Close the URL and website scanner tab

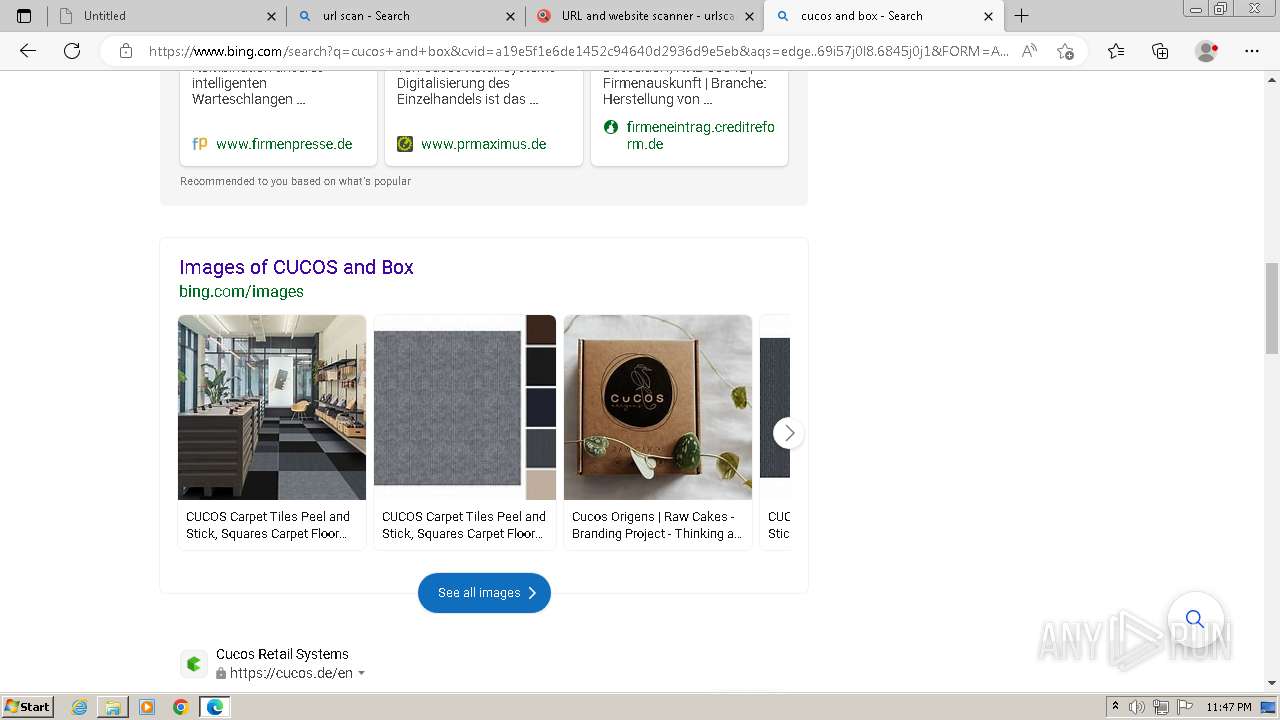click(749, 16)
